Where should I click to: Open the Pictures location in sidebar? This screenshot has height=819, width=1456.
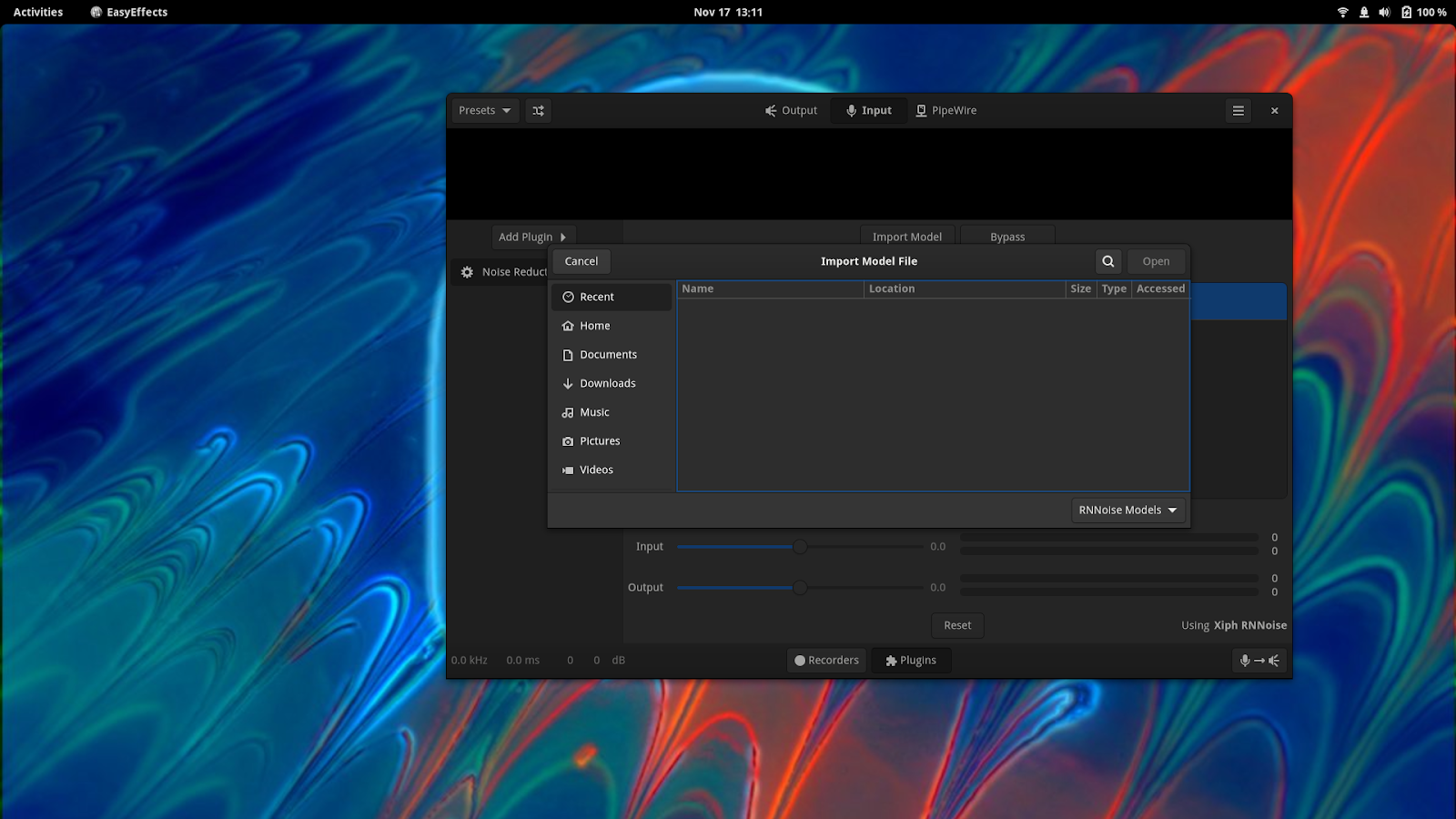point(600,441)
